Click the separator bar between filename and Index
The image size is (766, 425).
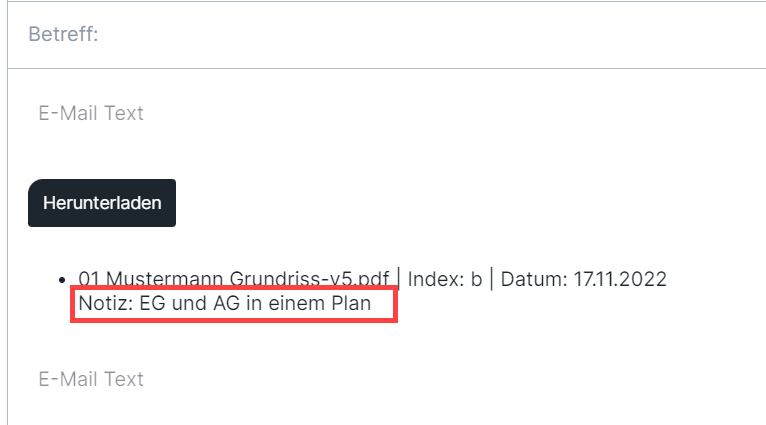[399, 279]
